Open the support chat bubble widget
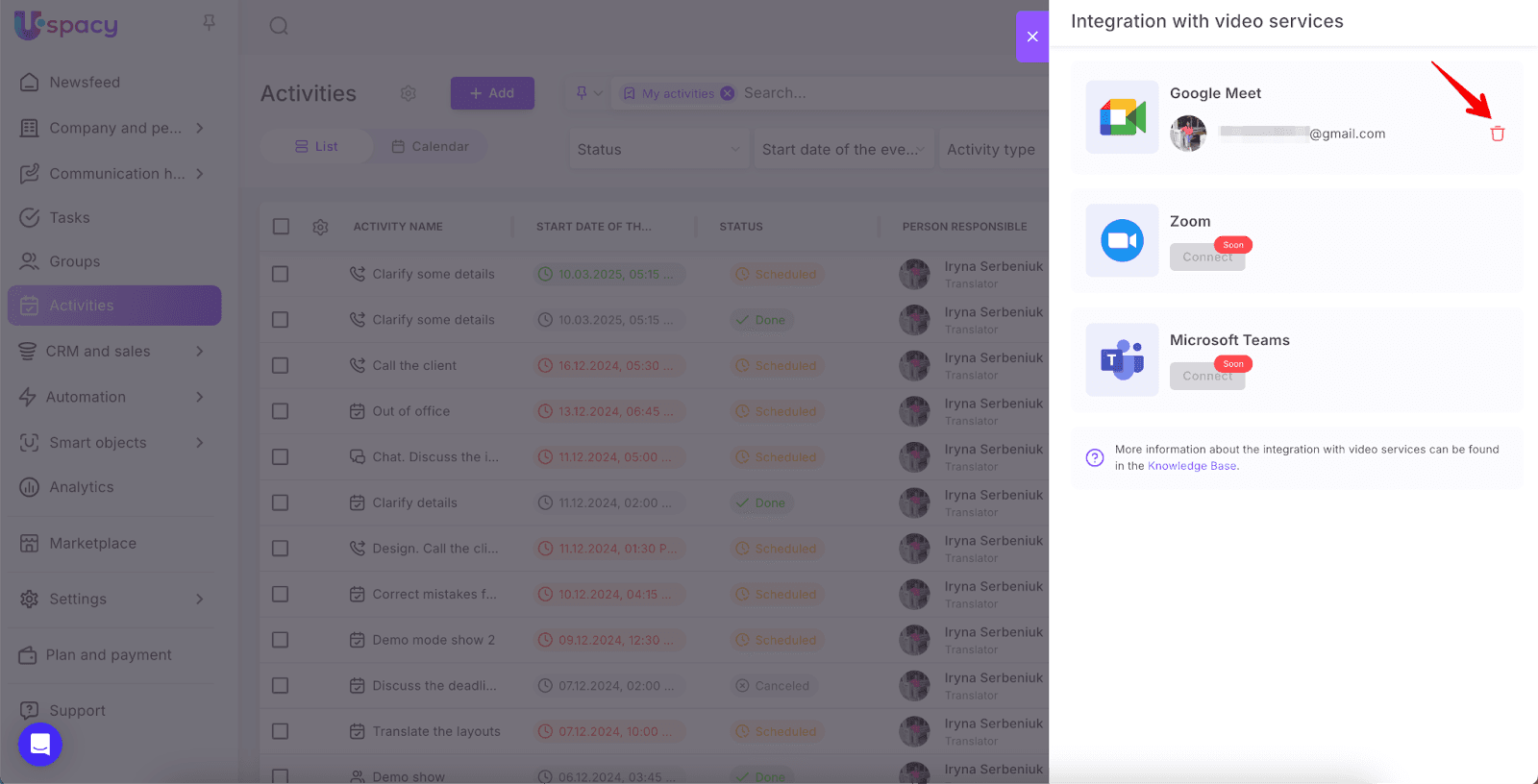The height and width of the screenshot is (784, 1538). tap(40, 744)
